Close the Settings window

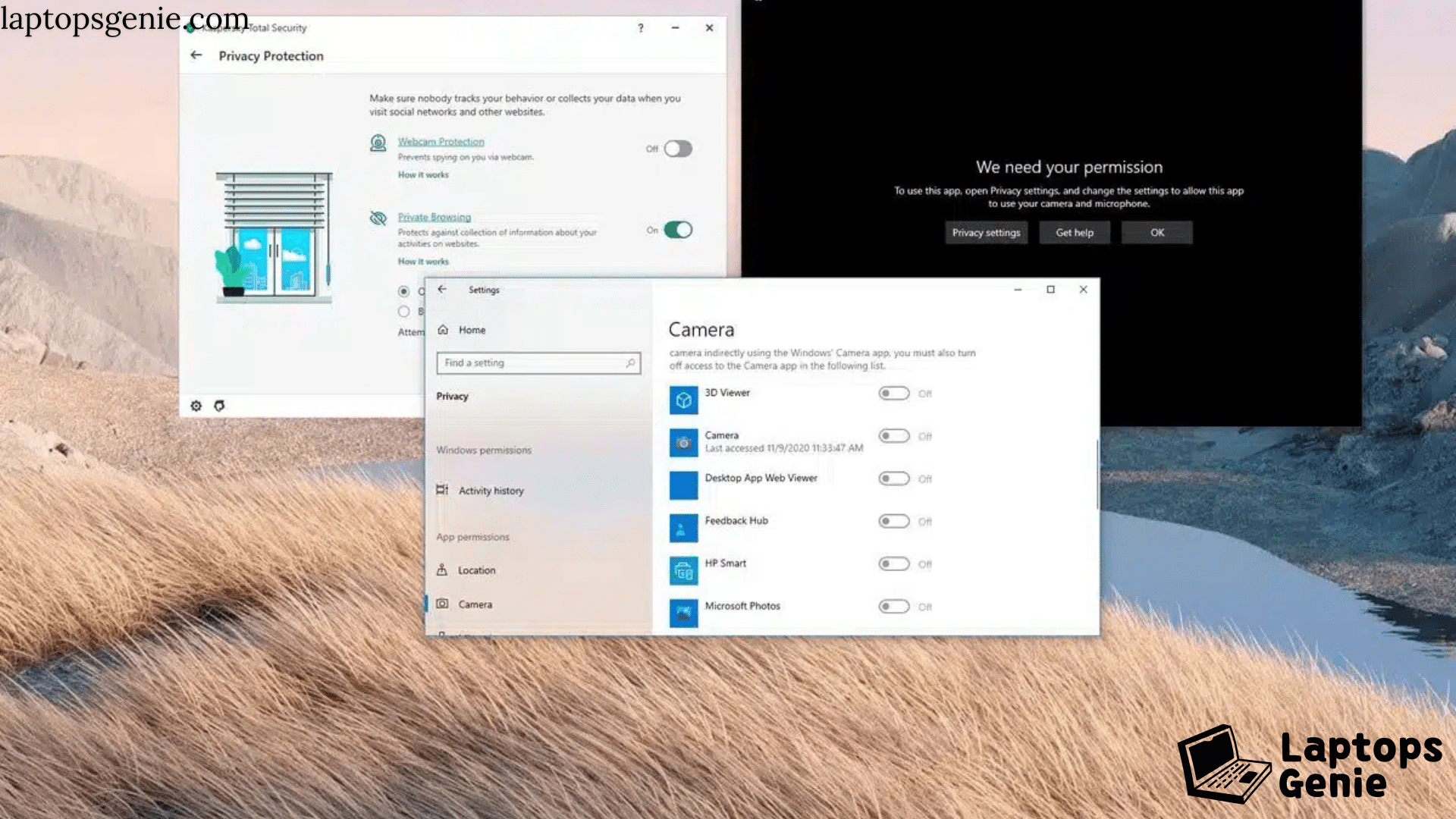pyautogui.click(x=1083, y=290)
